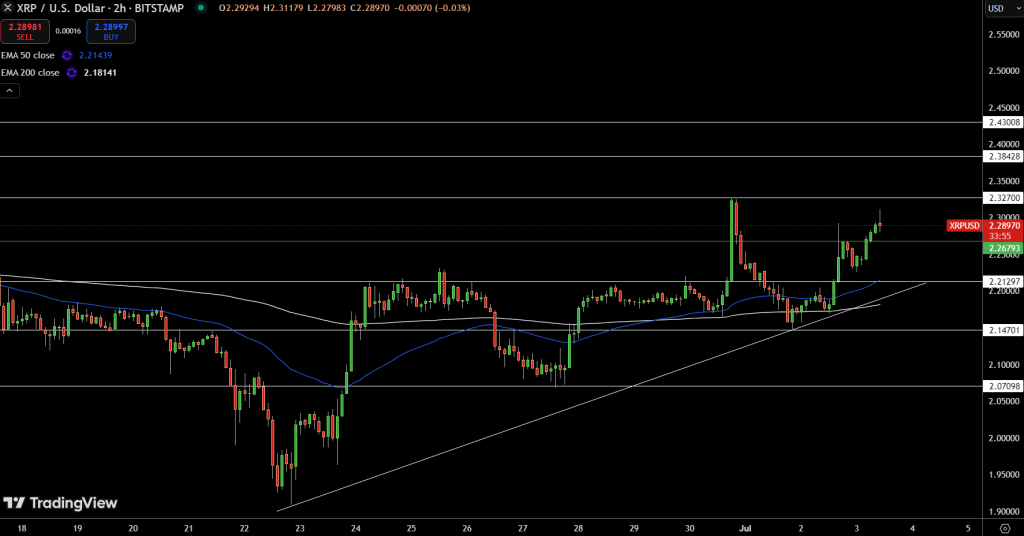
Task: Click the EMA 200 close legend label
Action: 30,72
